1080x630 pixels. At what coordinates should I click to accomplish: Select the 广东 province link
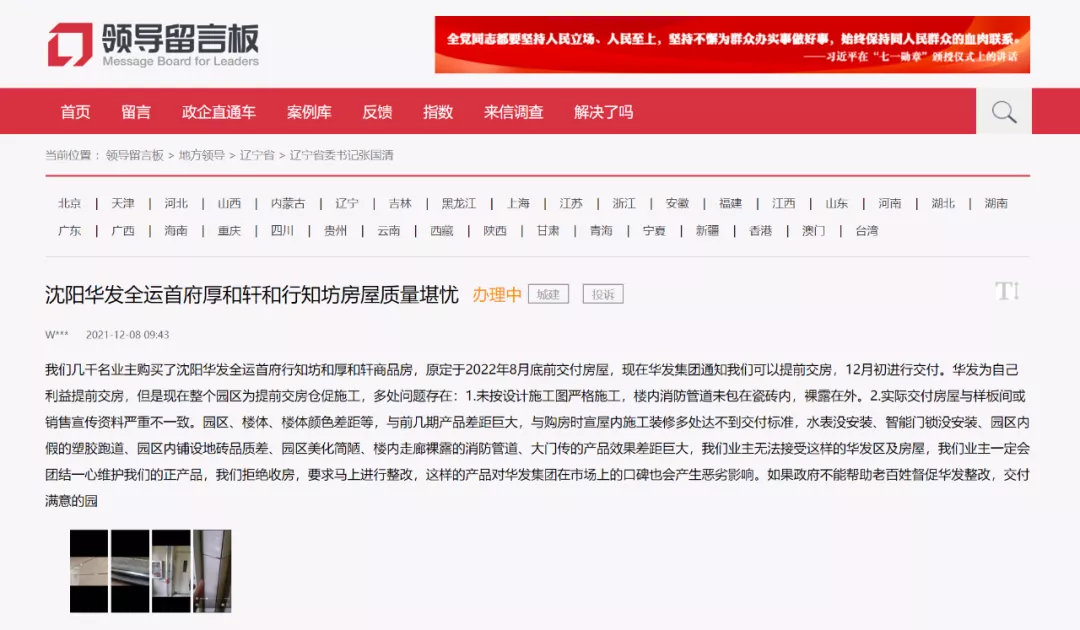tap(70, 231)
